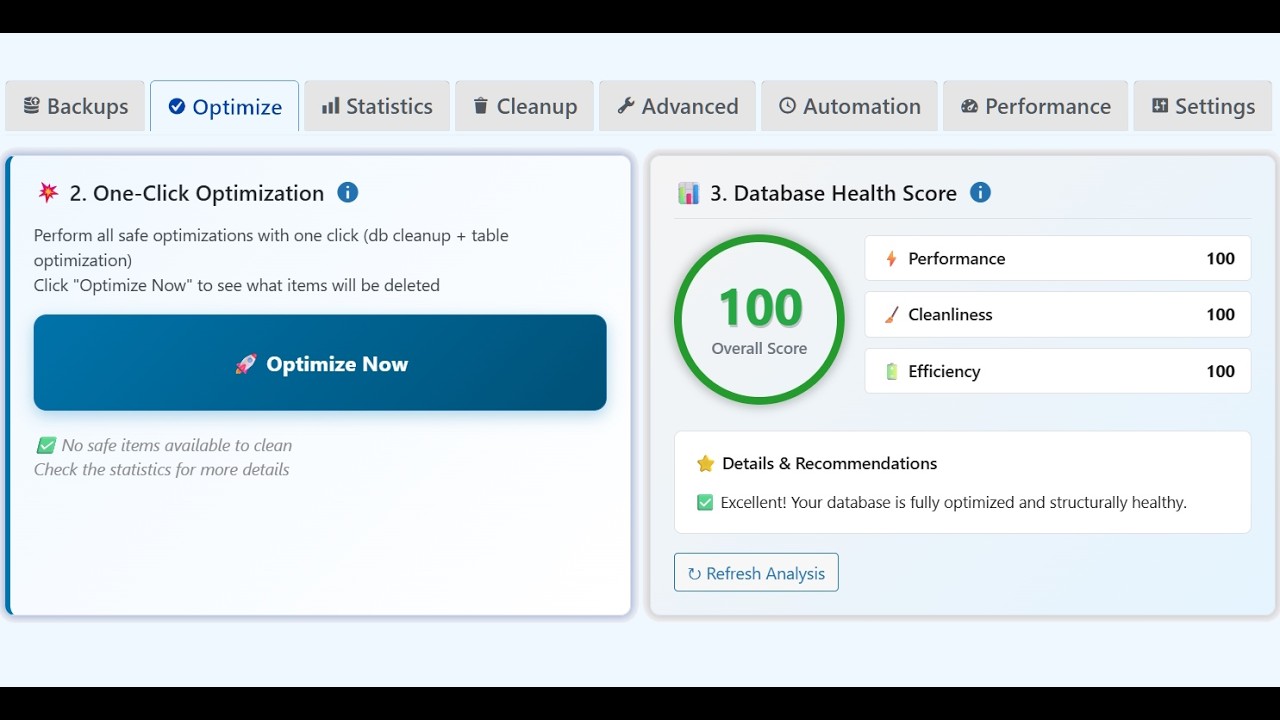Click info icon beside Database Health Score
The image size is (1280, 720).
coord(980,192)
